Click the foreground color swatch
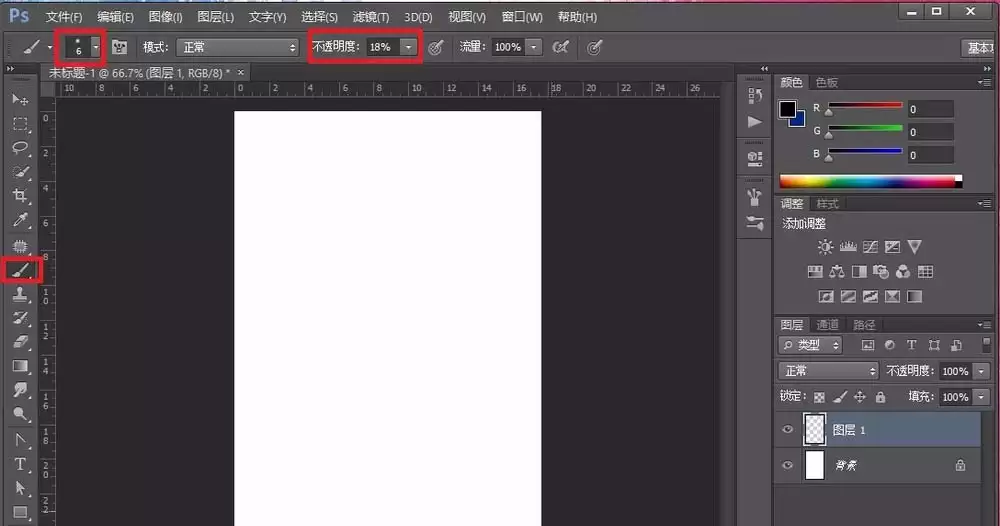Viewport: 1000px width, 526px height. point(787,109)
